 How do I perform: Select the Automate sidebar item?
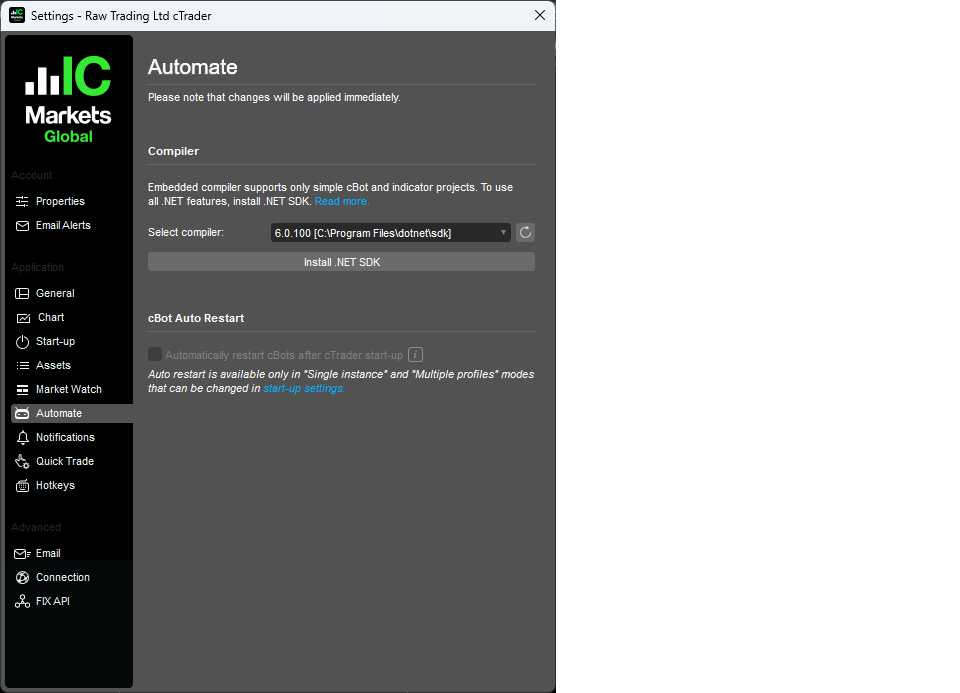72,413
